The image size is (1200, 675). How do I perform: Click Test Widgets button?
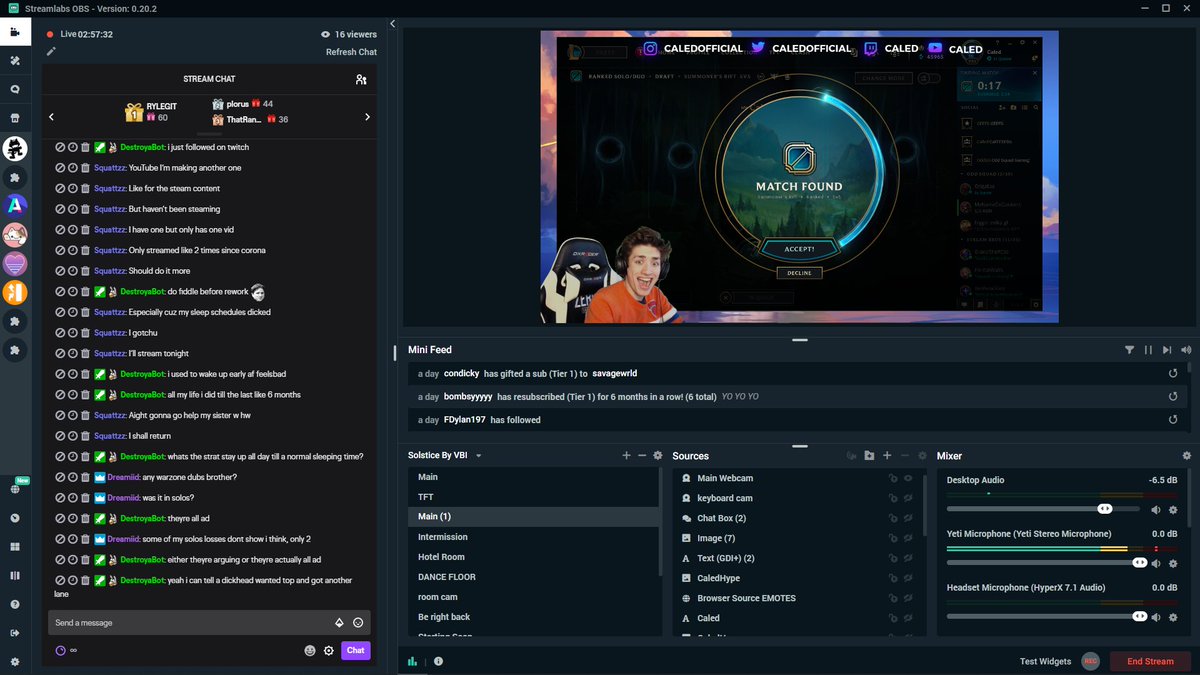pyautogui.click(x=1045, y=661)
